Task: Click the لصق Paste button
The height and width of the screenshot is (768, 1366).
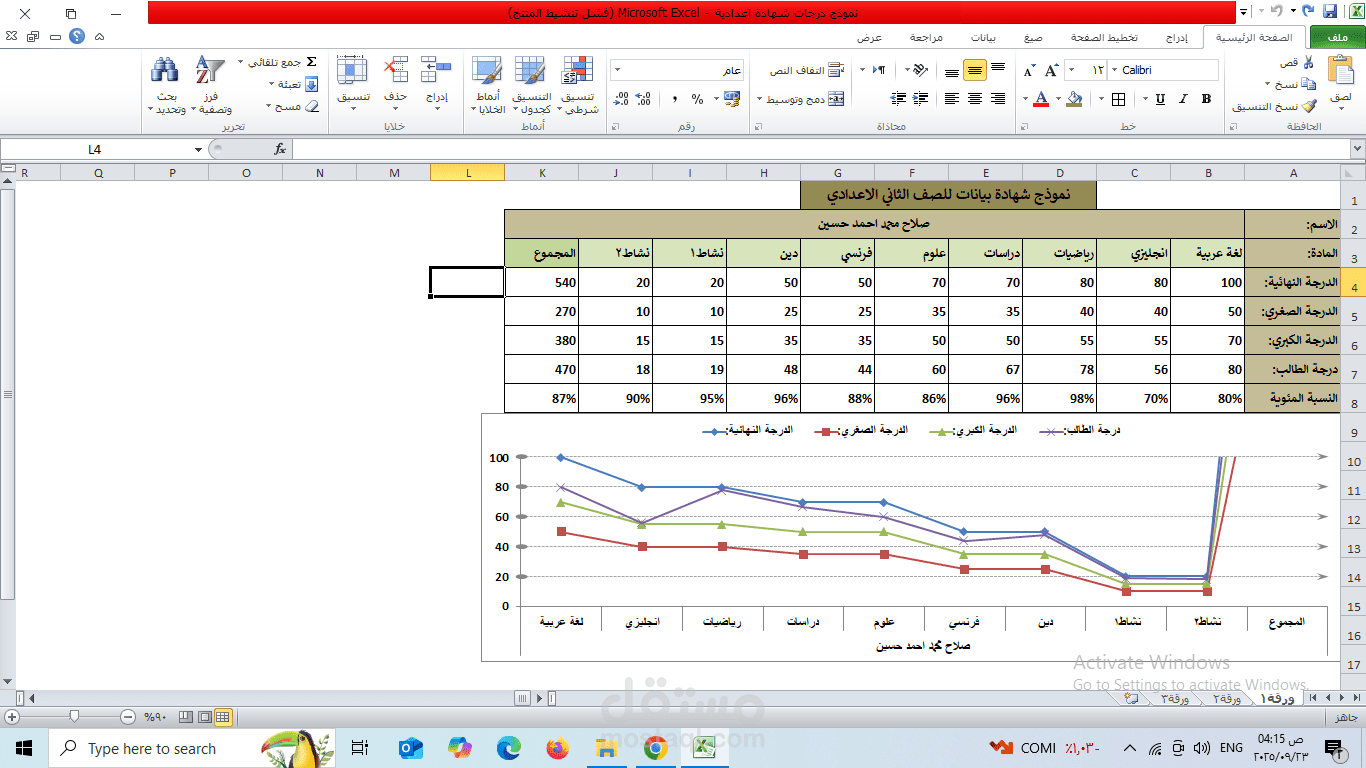Action: pyautogui.click(x=1341, y=82)
